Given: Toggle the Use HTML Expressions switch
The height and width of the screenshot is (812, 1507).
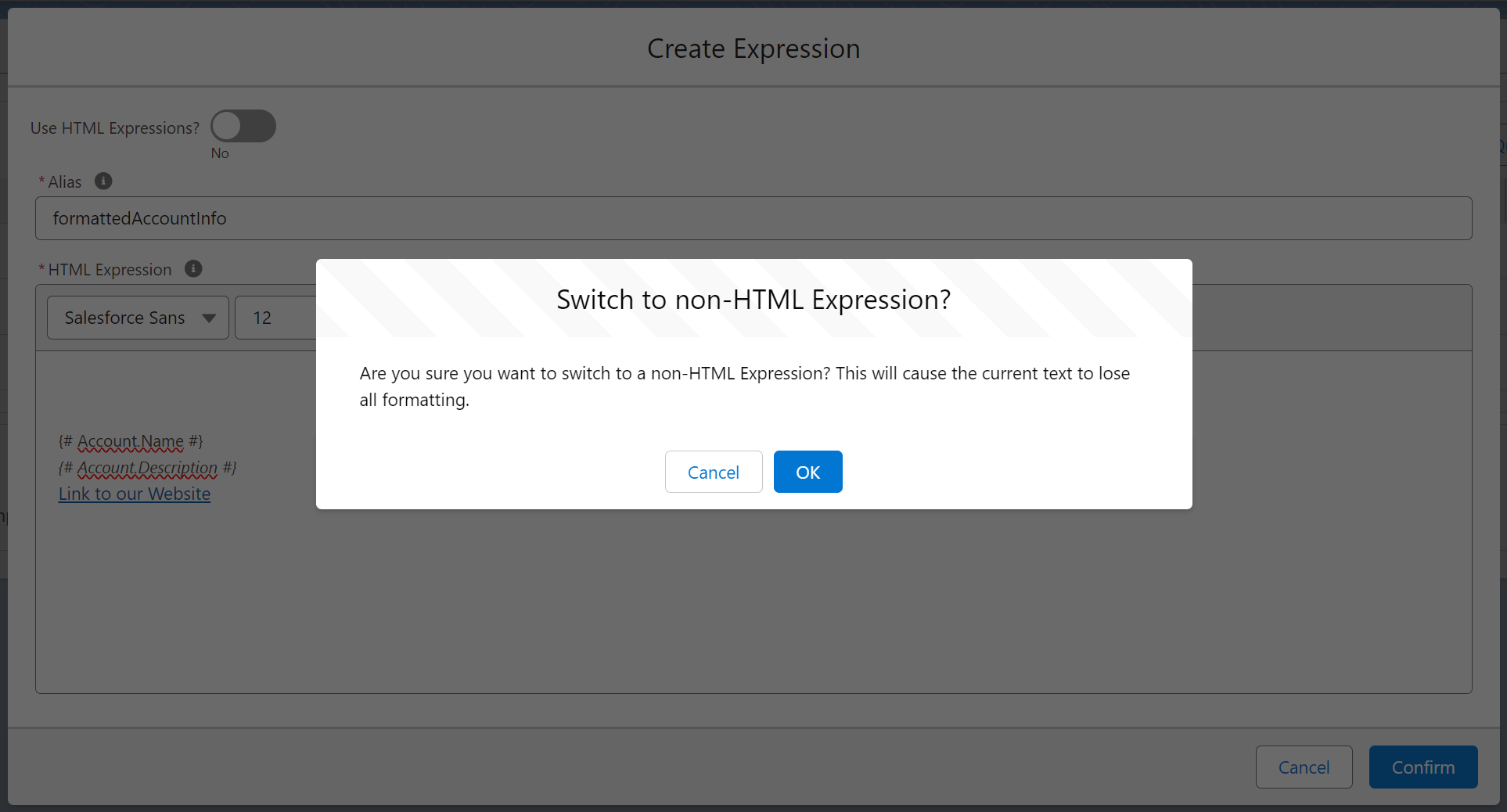Looking at the screenshot, I should point(243,126).
